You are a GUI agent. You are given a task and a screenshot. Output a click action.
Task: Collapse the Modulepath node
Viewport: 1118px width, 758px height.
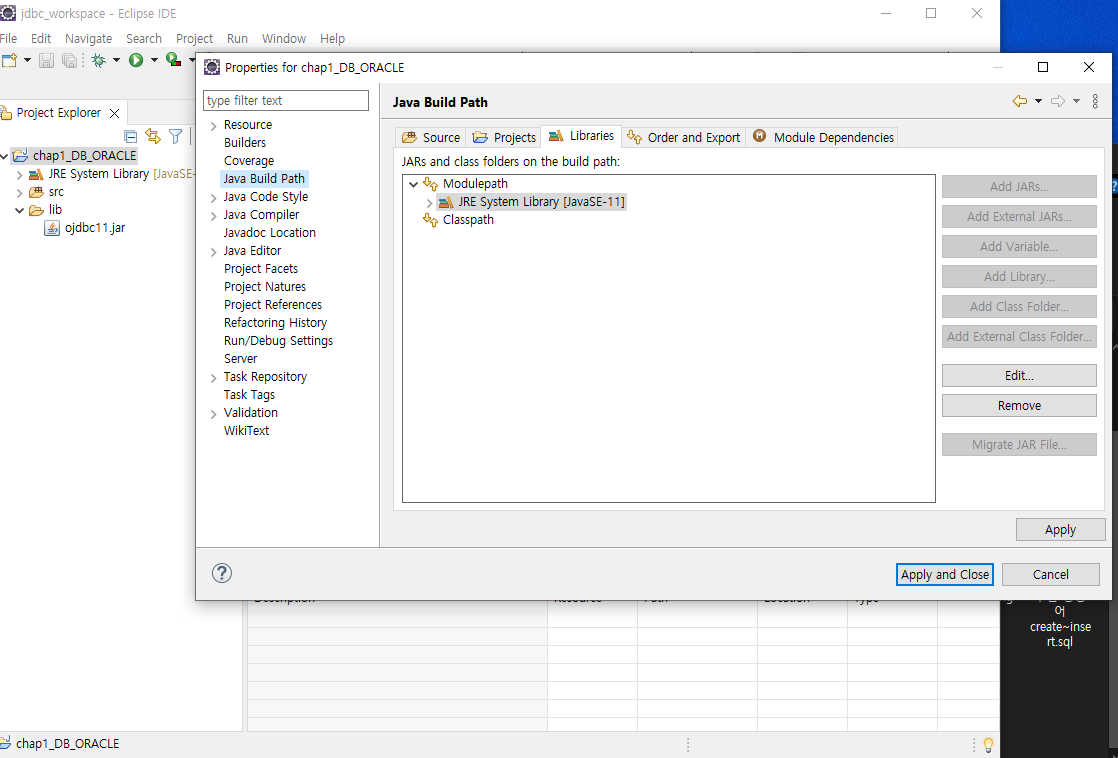414,184
